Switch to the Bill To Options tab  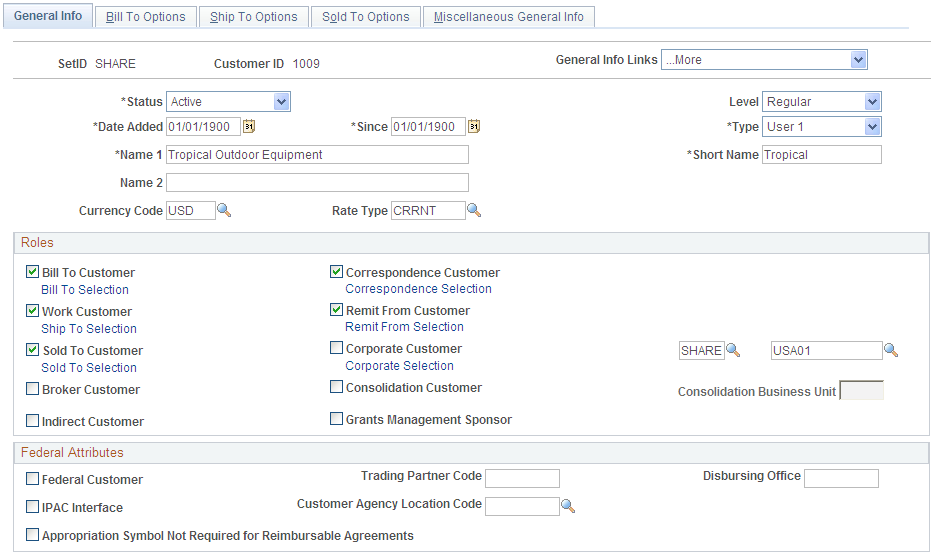tap(145, 17)
